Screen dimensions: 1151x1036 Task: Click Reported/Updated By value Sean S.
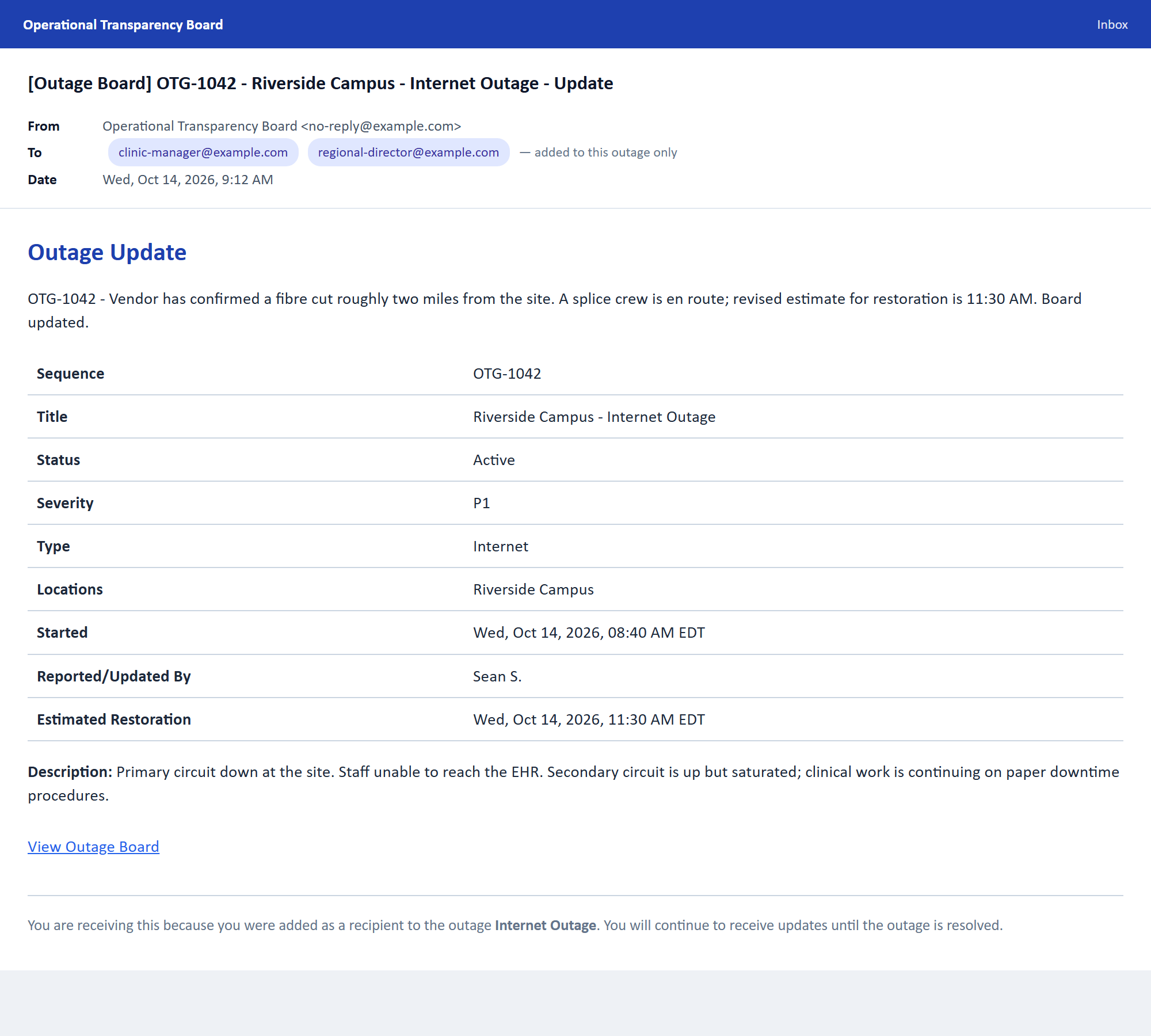click(x=497, y=677)
